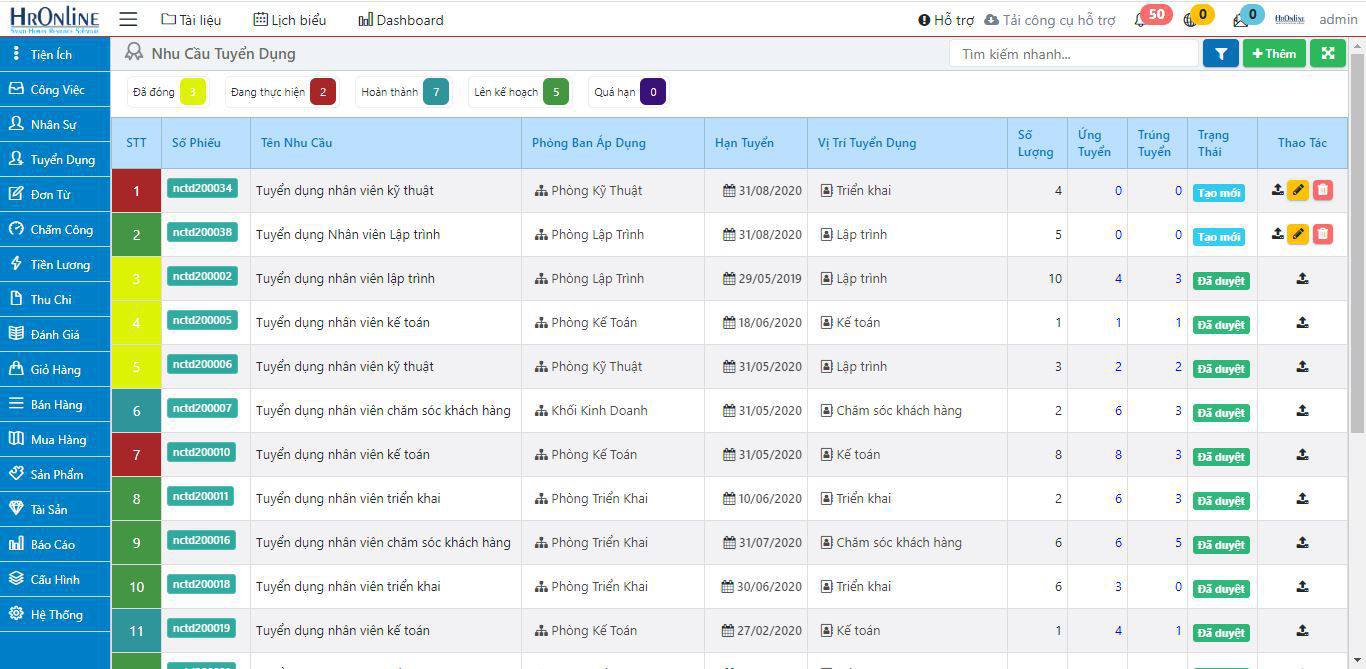Click the quick search input field
The width and height of the screenshot is (1366, 669).
pos(1070,53)
